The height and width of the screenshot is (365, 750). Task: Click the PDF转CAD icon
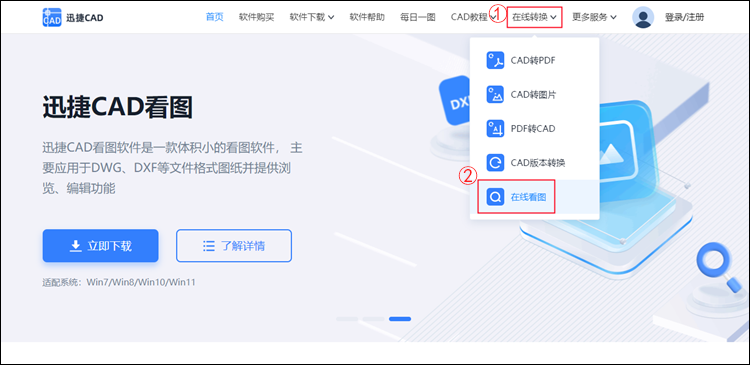[495, 129]
